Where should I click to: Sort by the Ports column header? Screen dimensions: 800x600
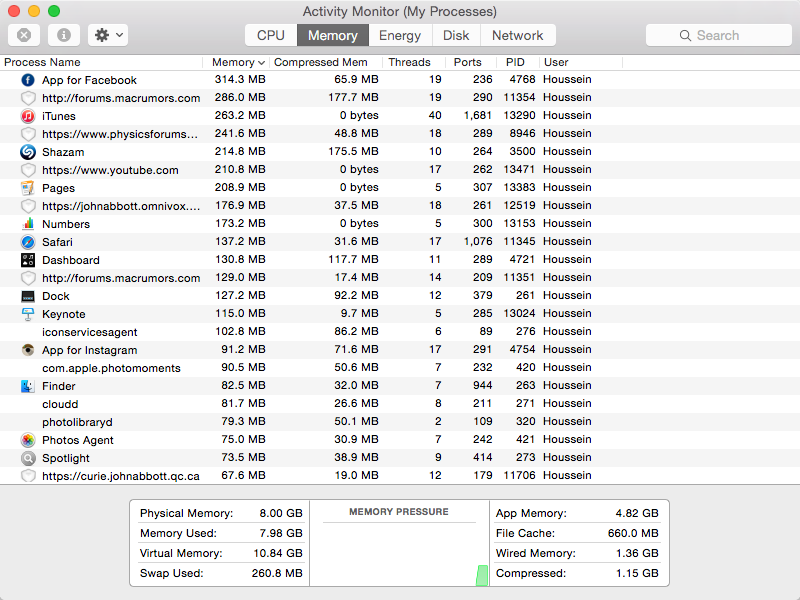[471, 62]
